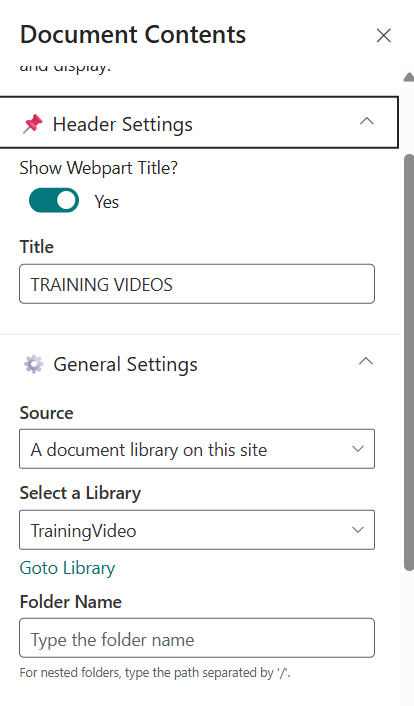Click the Document Contents pane title
This screenshot has width=414, height=706.
click(x=133, y=35)
